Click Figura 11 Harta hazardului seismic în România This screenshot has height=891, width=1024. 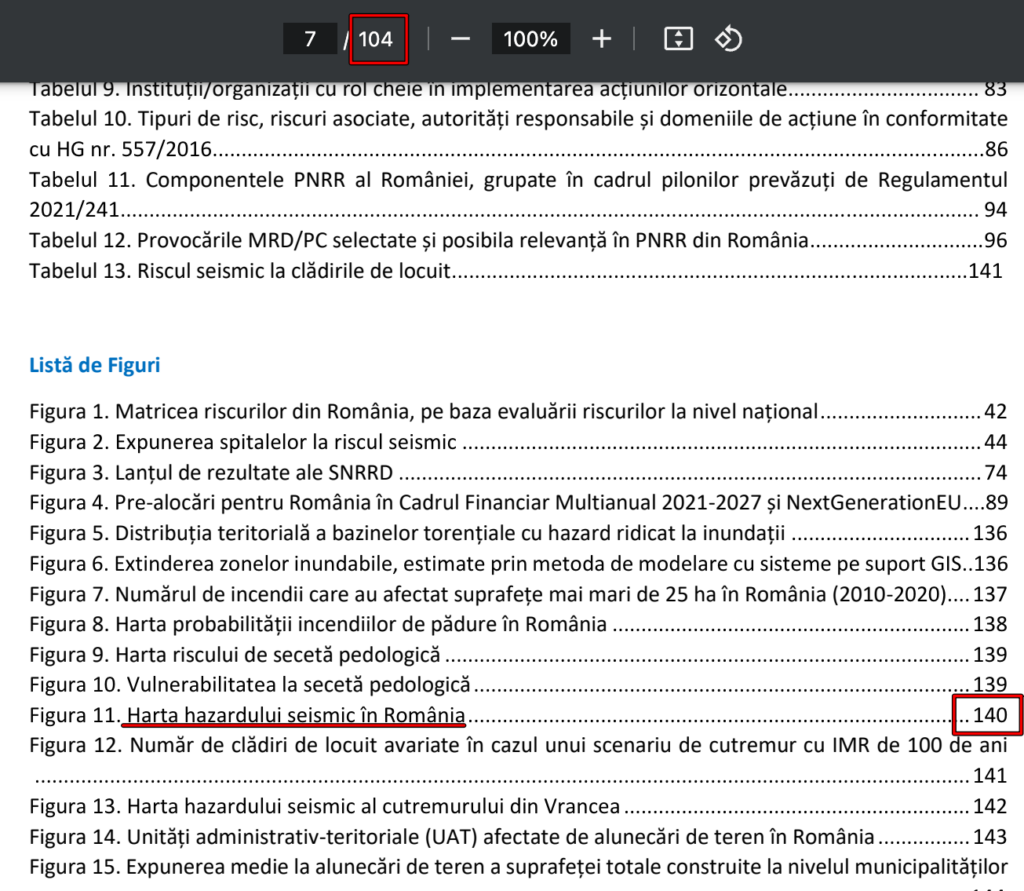click(x=296, y=716)
